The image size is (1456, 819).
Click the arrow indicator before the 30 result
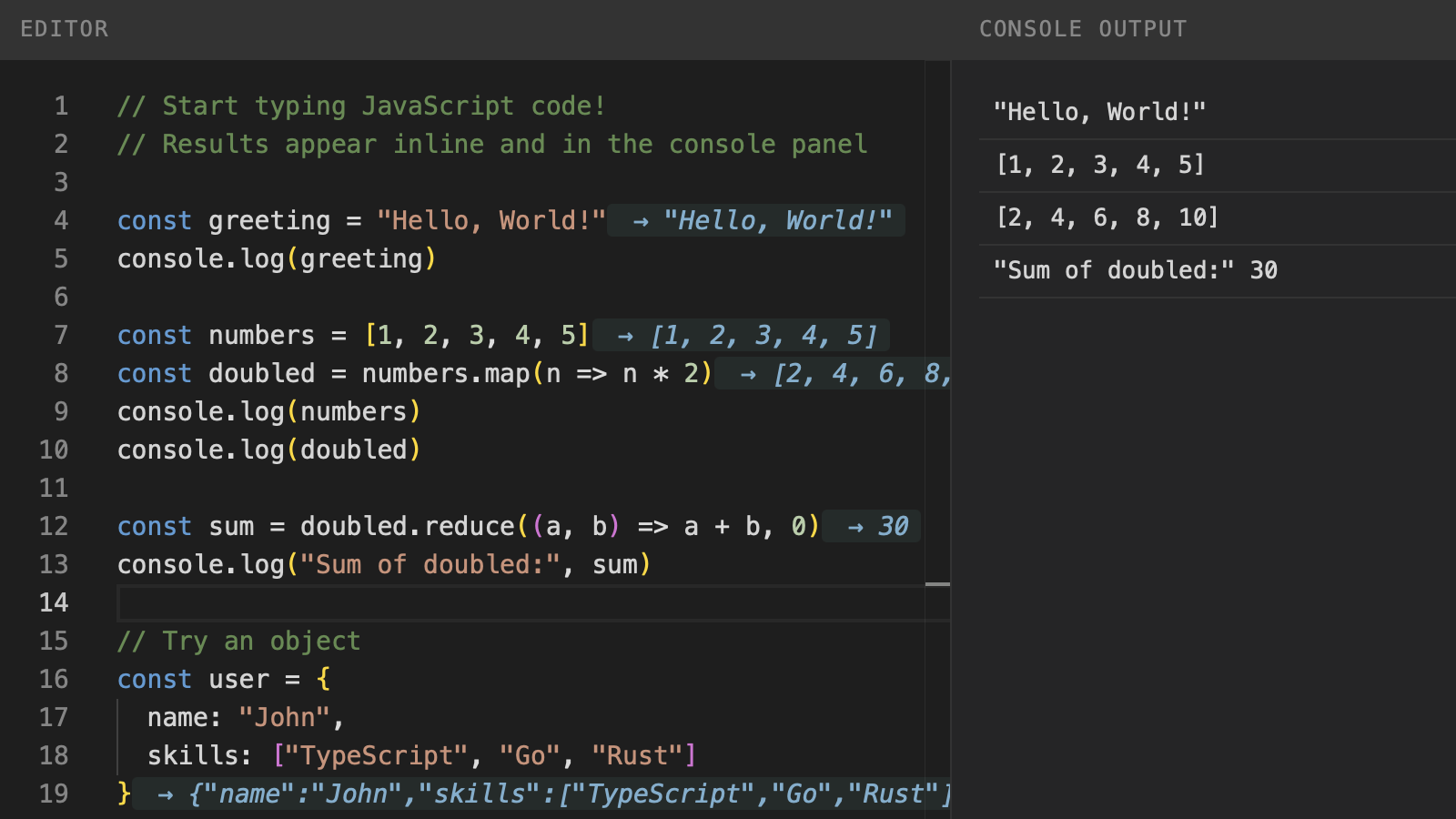854,526
